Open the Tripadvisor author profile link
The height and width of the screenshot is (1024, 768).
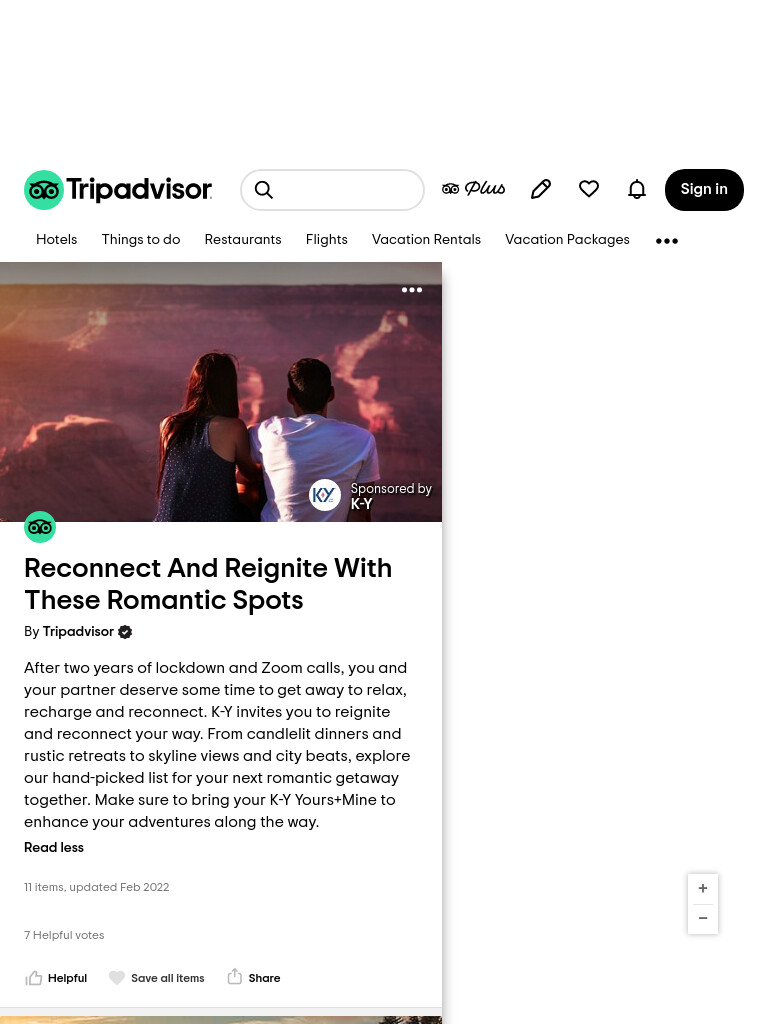pos(78,632)
